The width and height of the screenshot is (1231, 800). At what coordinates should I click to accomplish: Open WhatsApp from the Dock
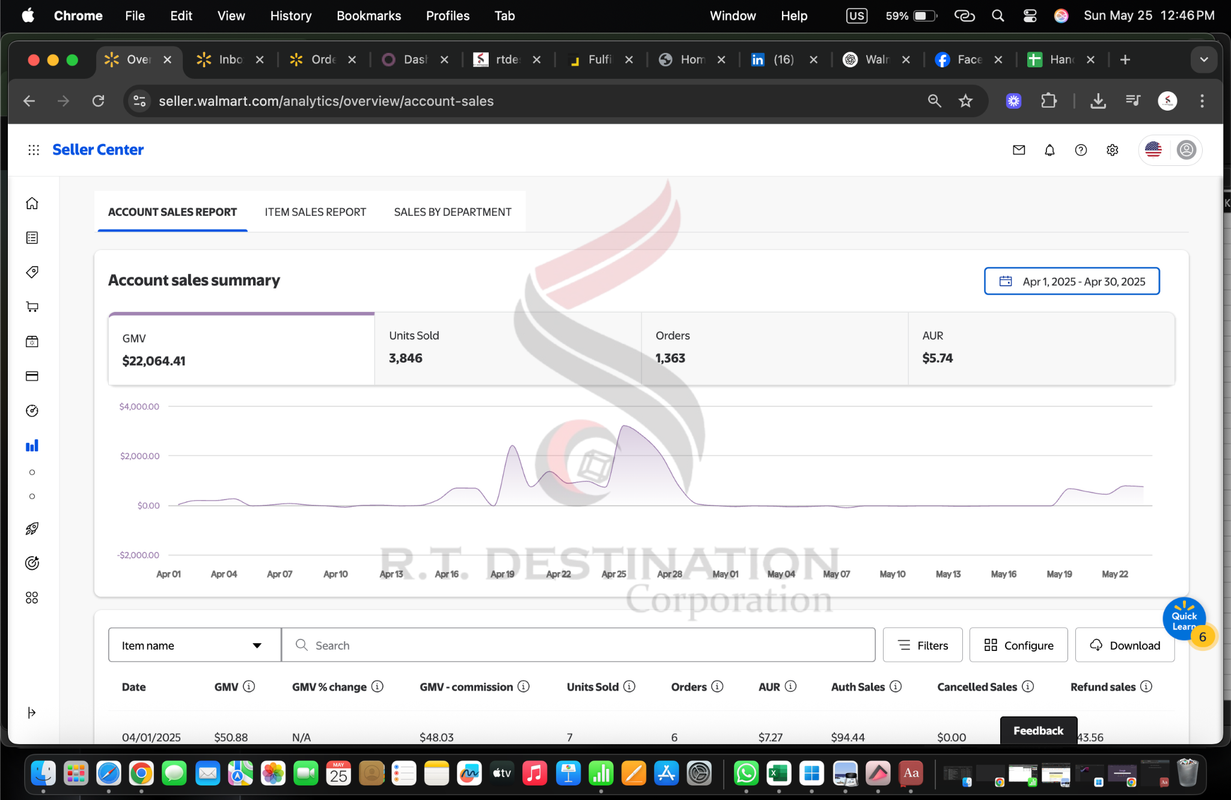coord(746,773)
